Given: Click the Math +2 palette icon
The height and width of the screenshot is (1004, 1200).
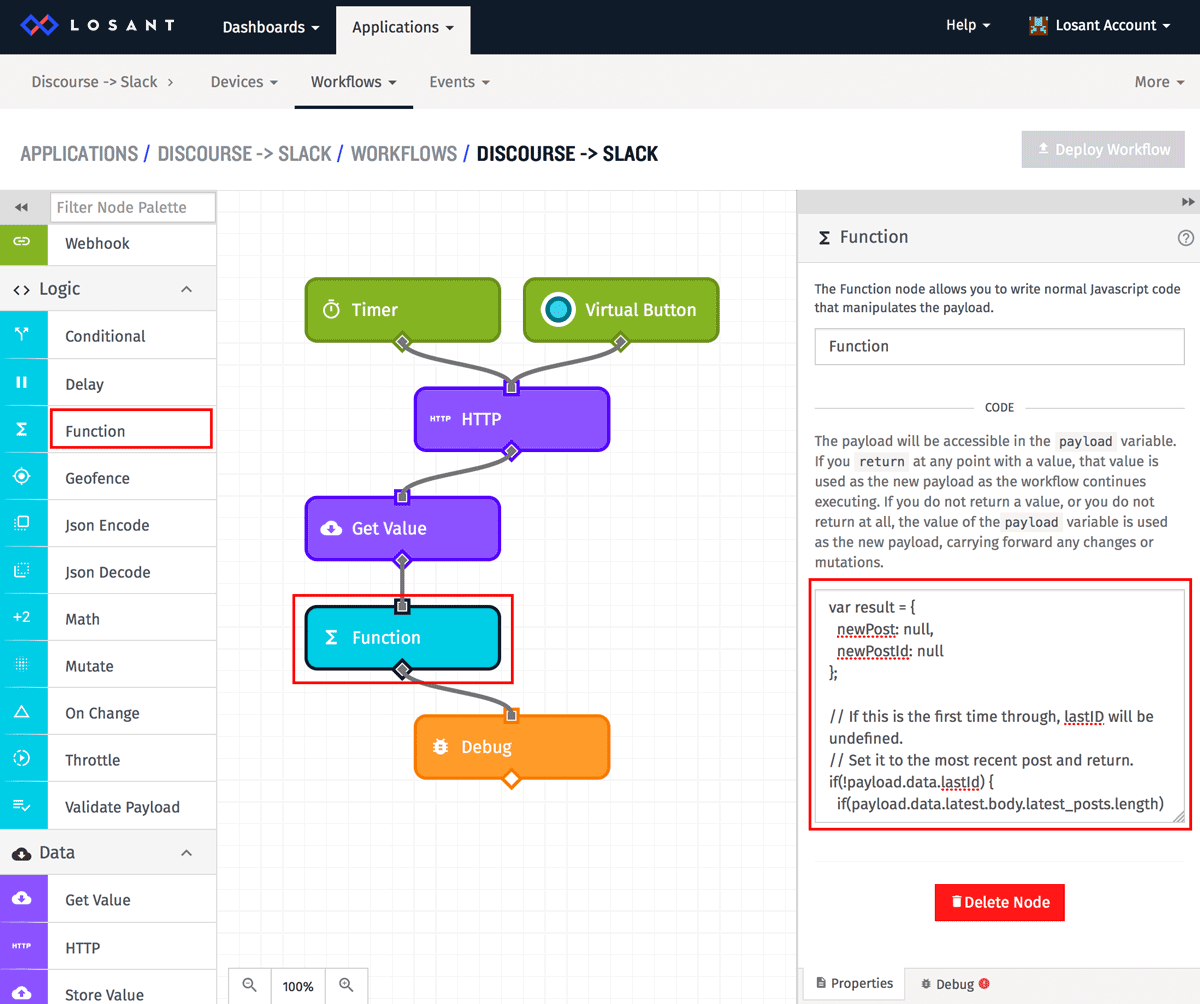Looking at the screenshot, I should [x=22, y=618].
